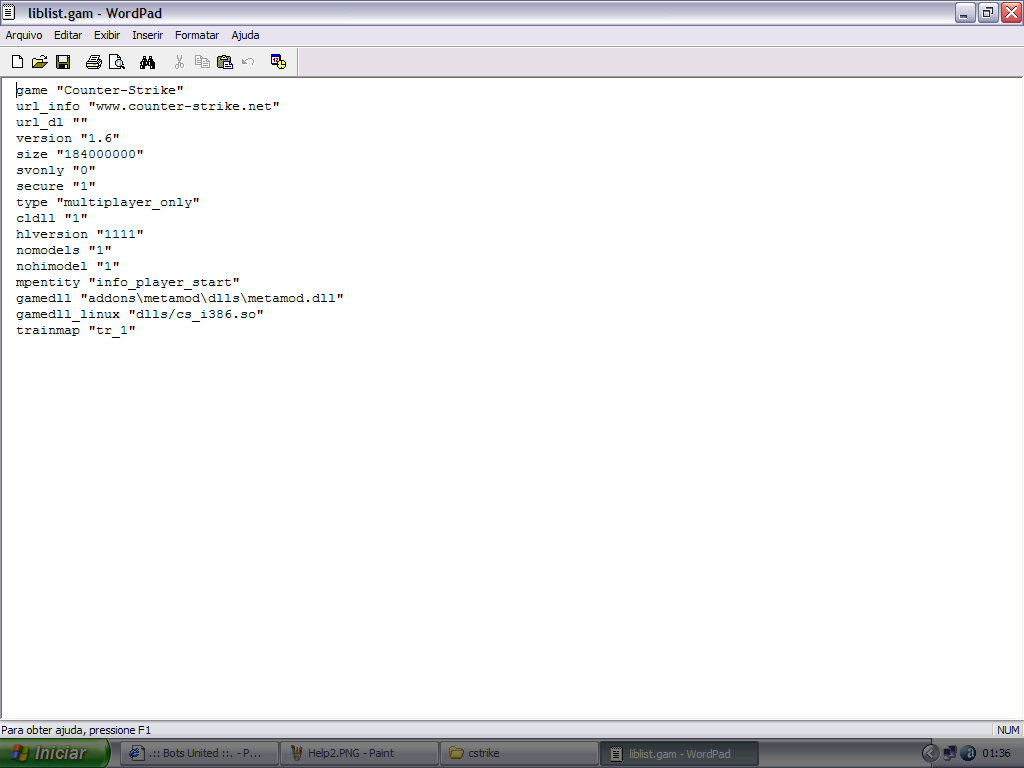Undo last action with Undo icon
The image size is (1024, 768).
[x=248, y=62]
